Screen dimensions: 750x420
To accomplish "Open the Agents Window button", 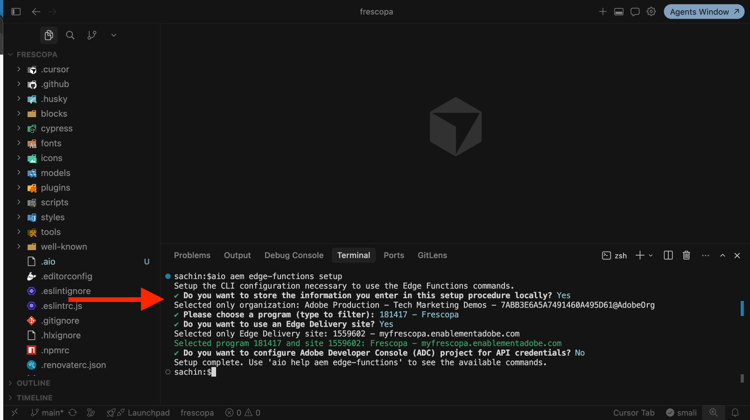I will (704, 11).
